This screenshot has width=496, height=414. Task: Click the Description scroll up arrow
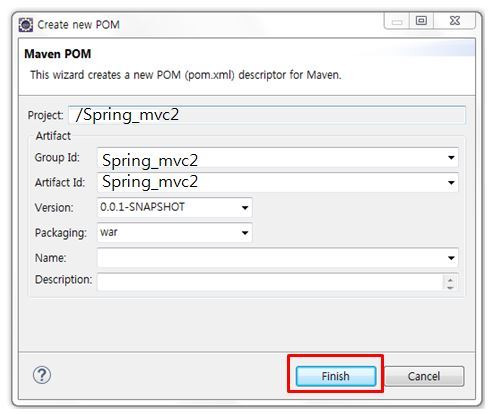coord(450,279)
